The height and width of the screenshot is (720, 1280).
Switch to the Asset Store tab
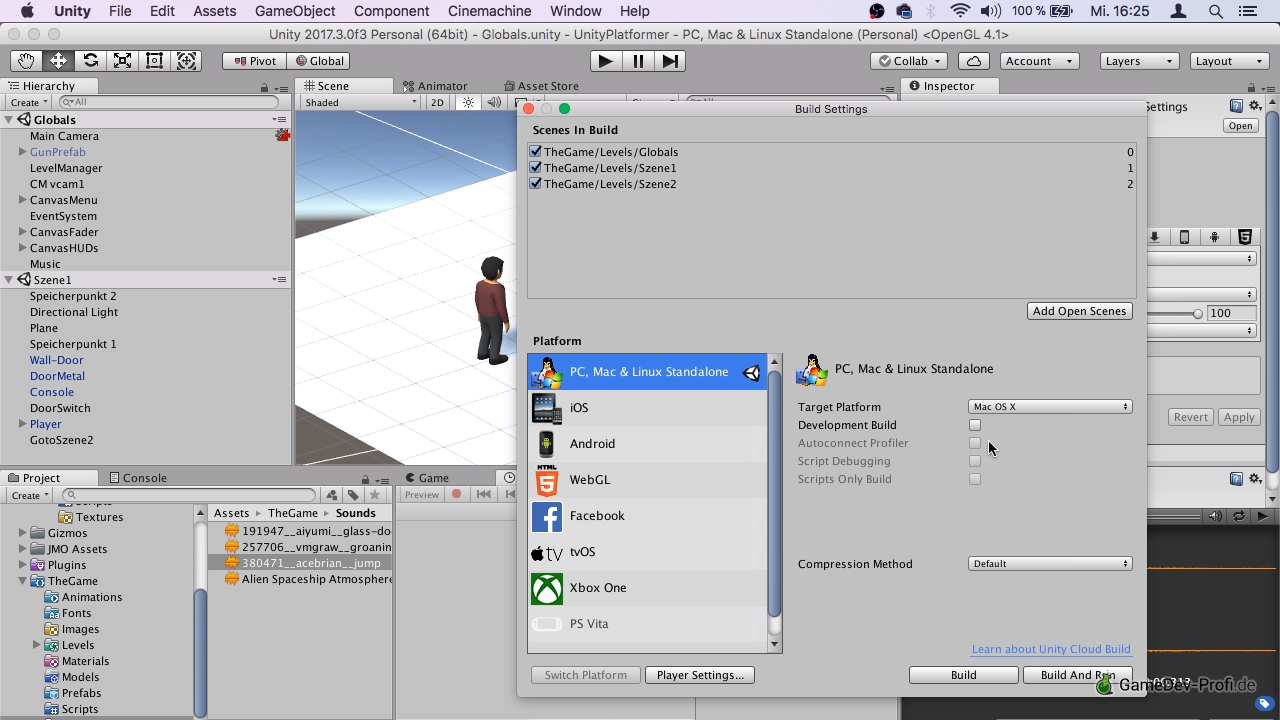(541, 86)
